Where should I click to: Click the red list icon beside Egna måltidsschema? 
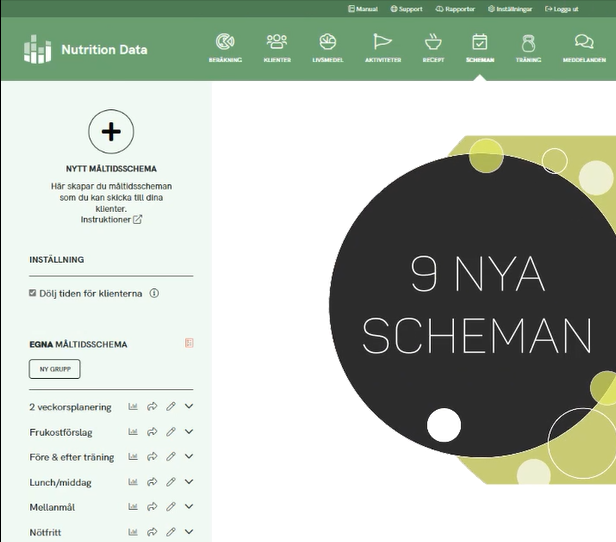point(189,343)
